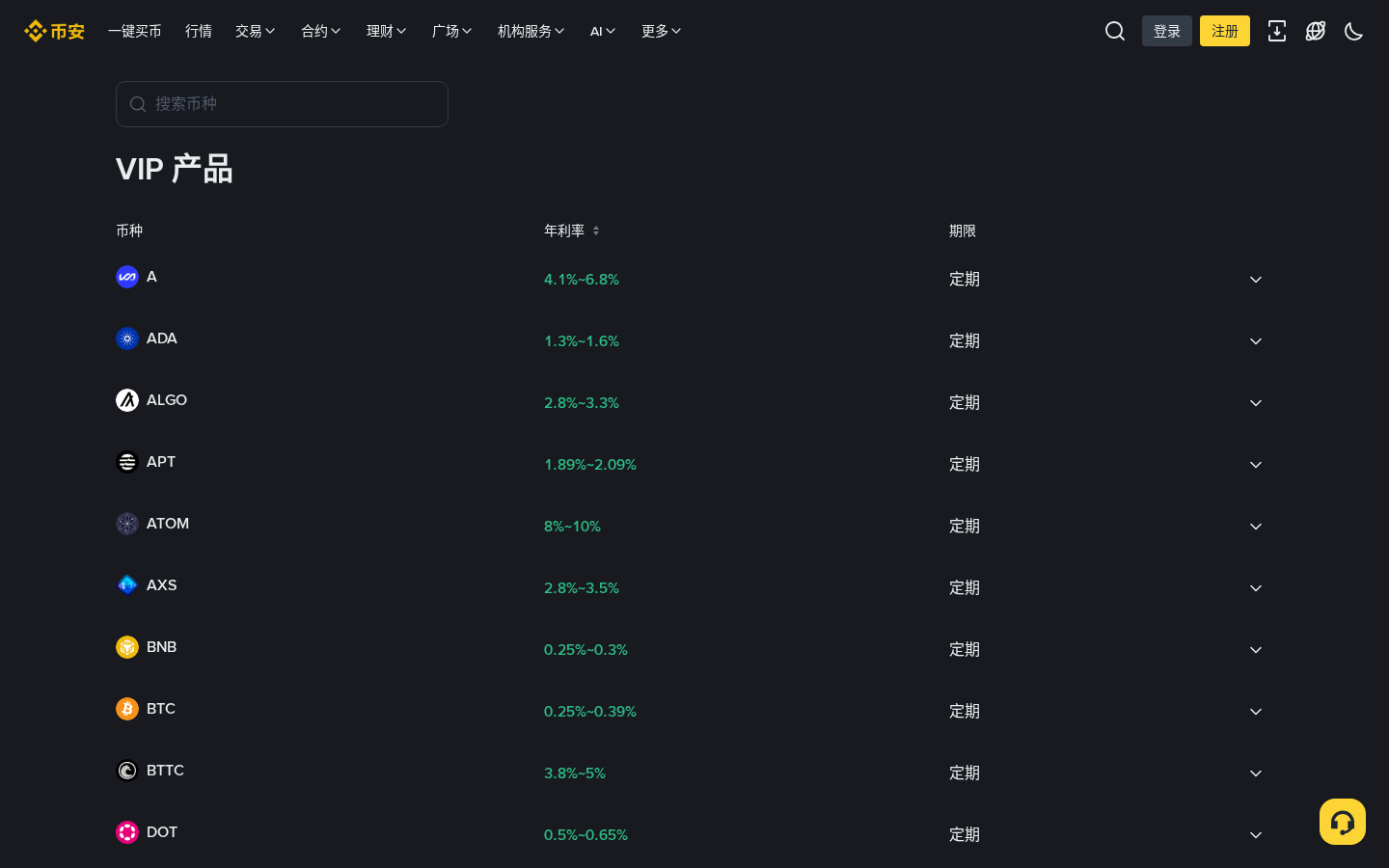Click the BTTC coin icon

(x=127, y=771)
